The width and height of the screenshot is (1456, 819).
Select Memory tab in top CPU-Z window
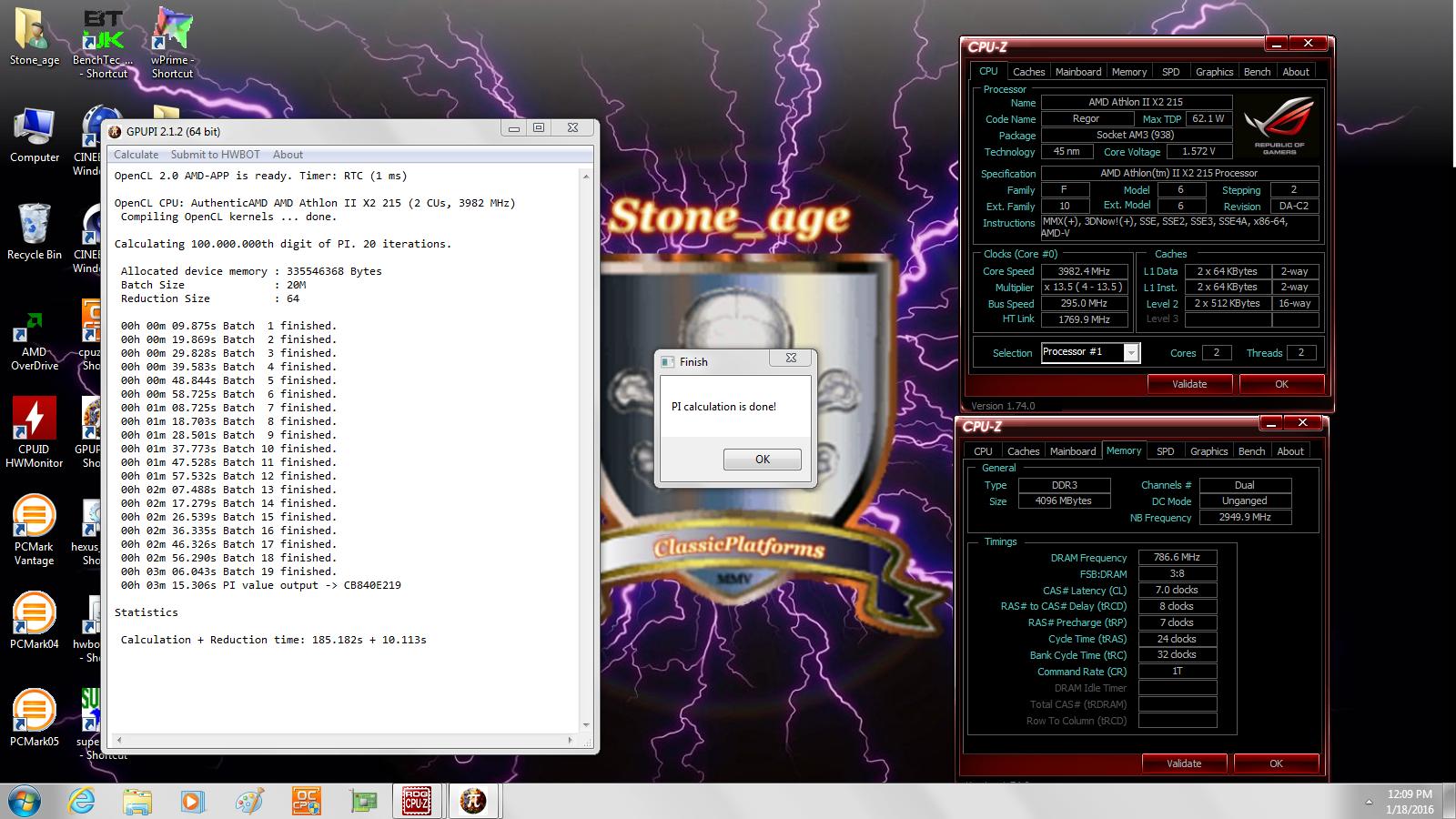[1129, 72]
